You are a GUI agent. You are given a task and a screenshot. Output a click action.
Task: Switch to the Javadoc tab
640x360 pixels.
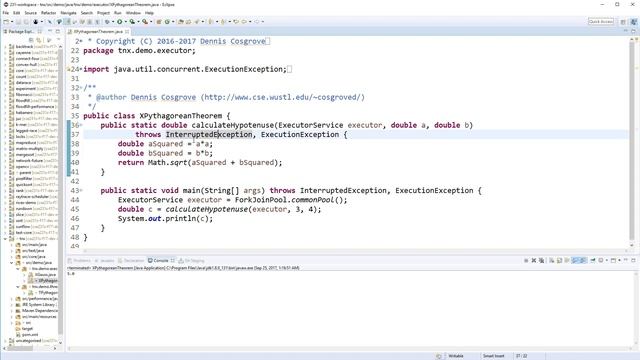(x=105, y=260)
